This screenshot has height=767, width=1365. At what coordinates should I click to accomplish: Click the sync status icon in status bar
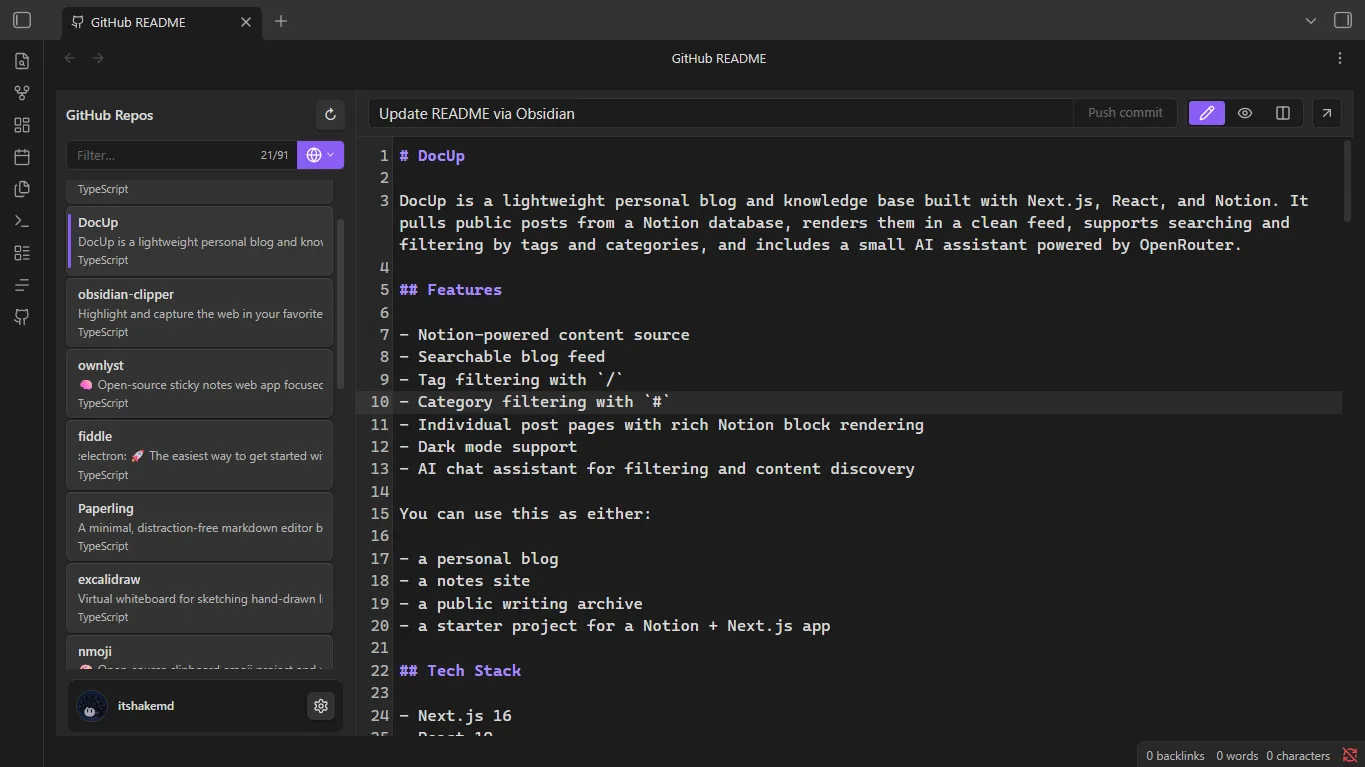(1349, 755)
